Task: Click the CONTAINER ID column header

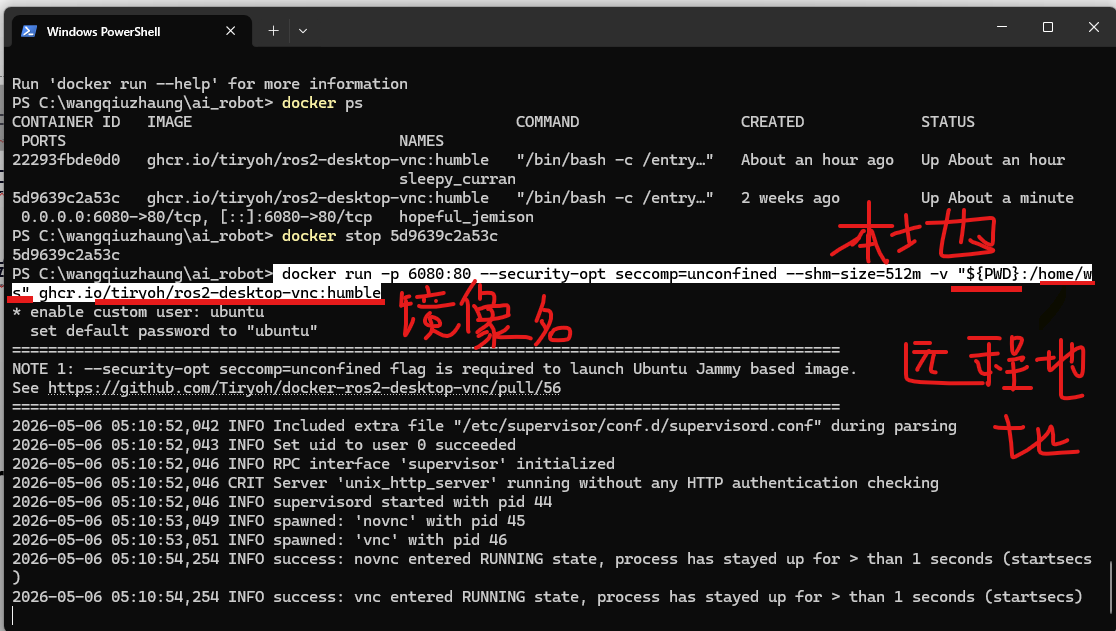Action: click(x=66, y=122)
